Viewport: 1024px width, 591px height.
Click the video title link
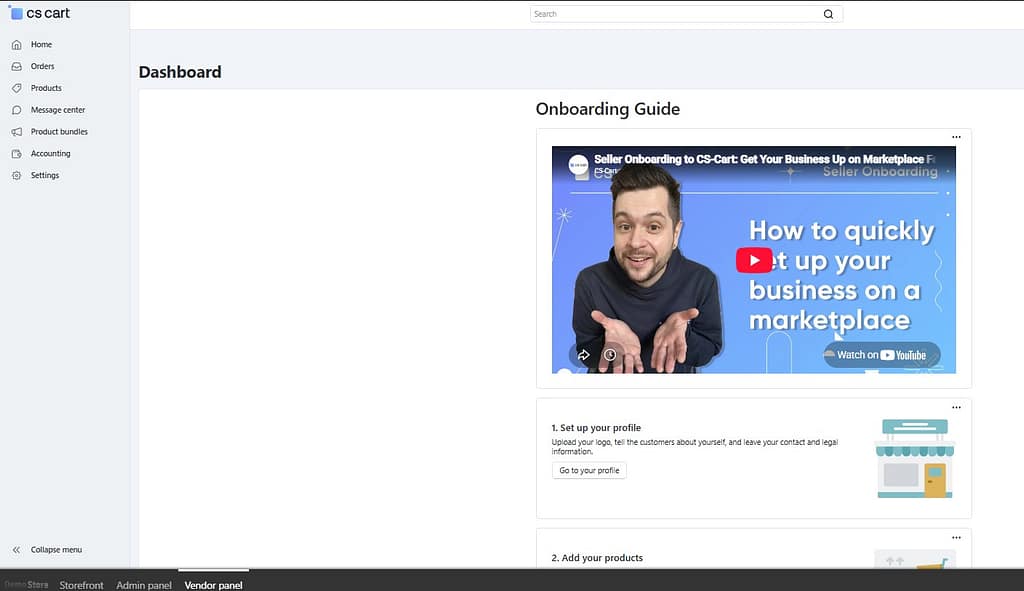click(x=764, y=159)
